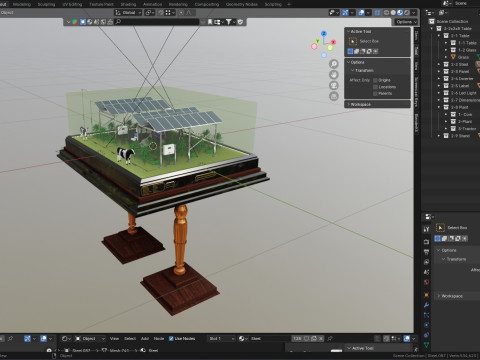Expand the Workspace panel in Properties editor
The width and height of the screenshot is (480, 360).
click(439, 296)
